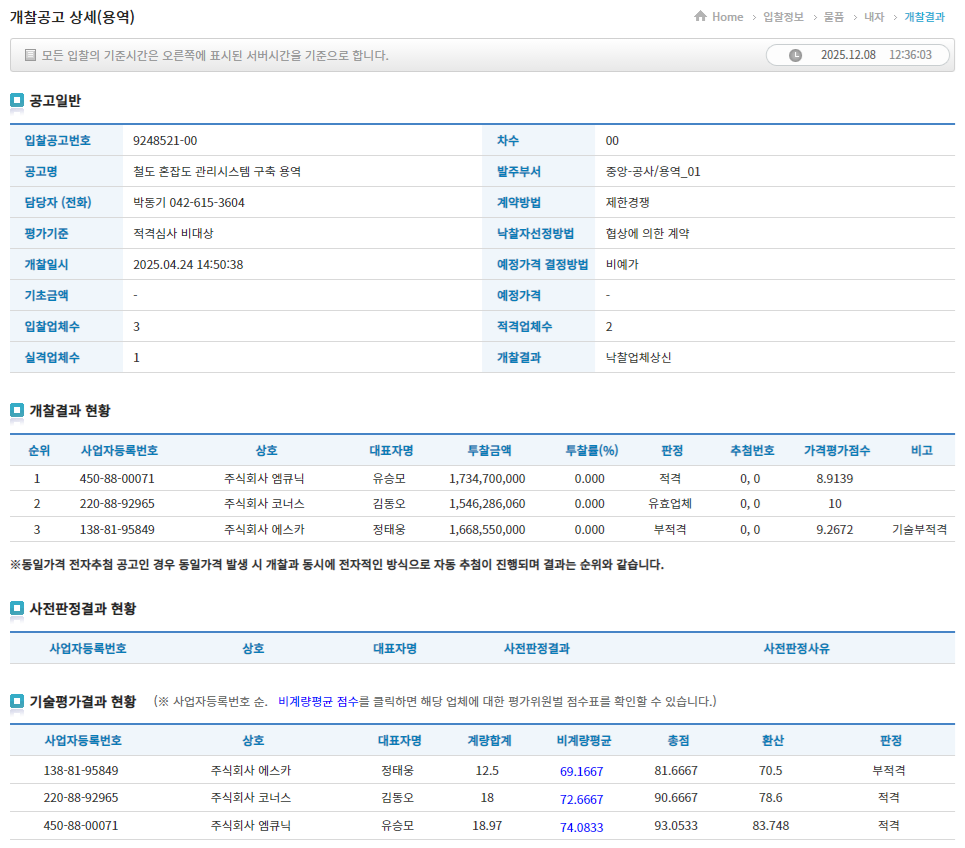
Task: Go to 입찰정보 breadcrumb
Action: 783,17
